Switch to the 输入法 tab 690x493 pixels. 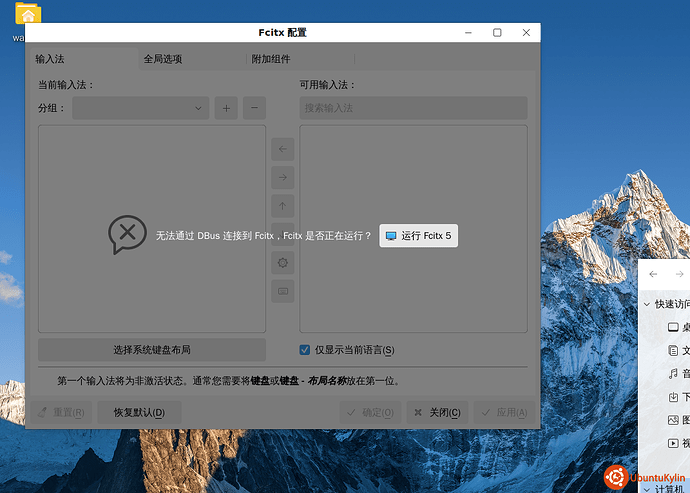click(x=84, y=59)
